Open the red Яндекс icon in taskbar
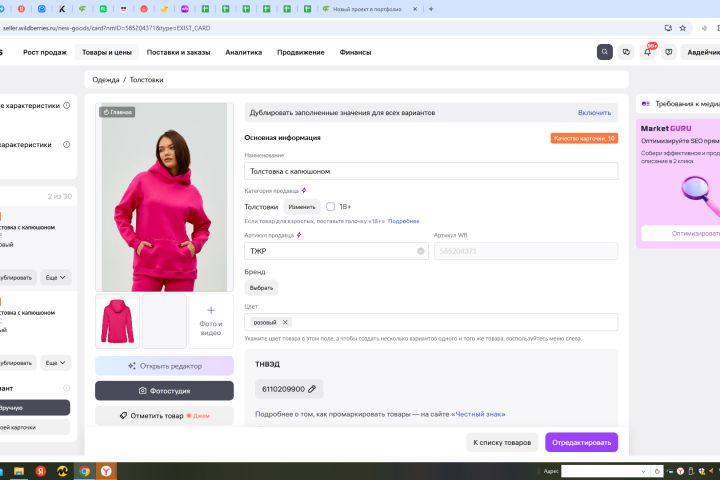Image resolution: width=720 pixels, height=480 pixels. pos(41,471)
